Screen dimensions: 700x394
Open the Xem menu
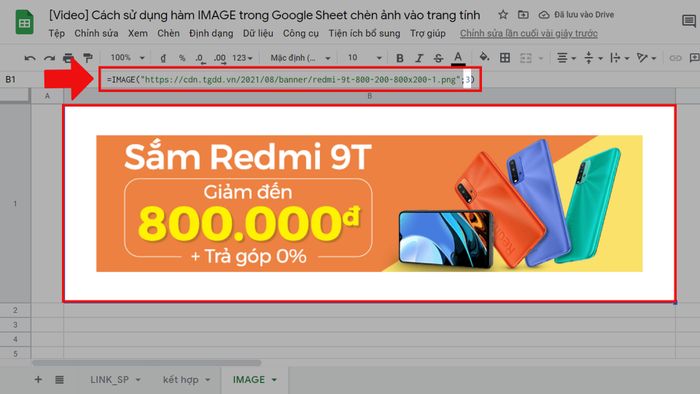point(138,33)
